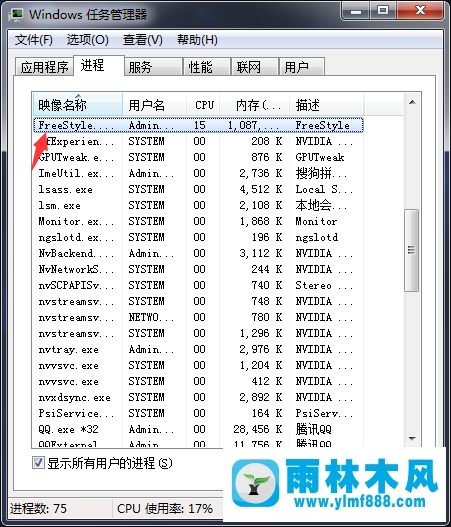Click the scrollbar down arrow

(x=412, y=438)
